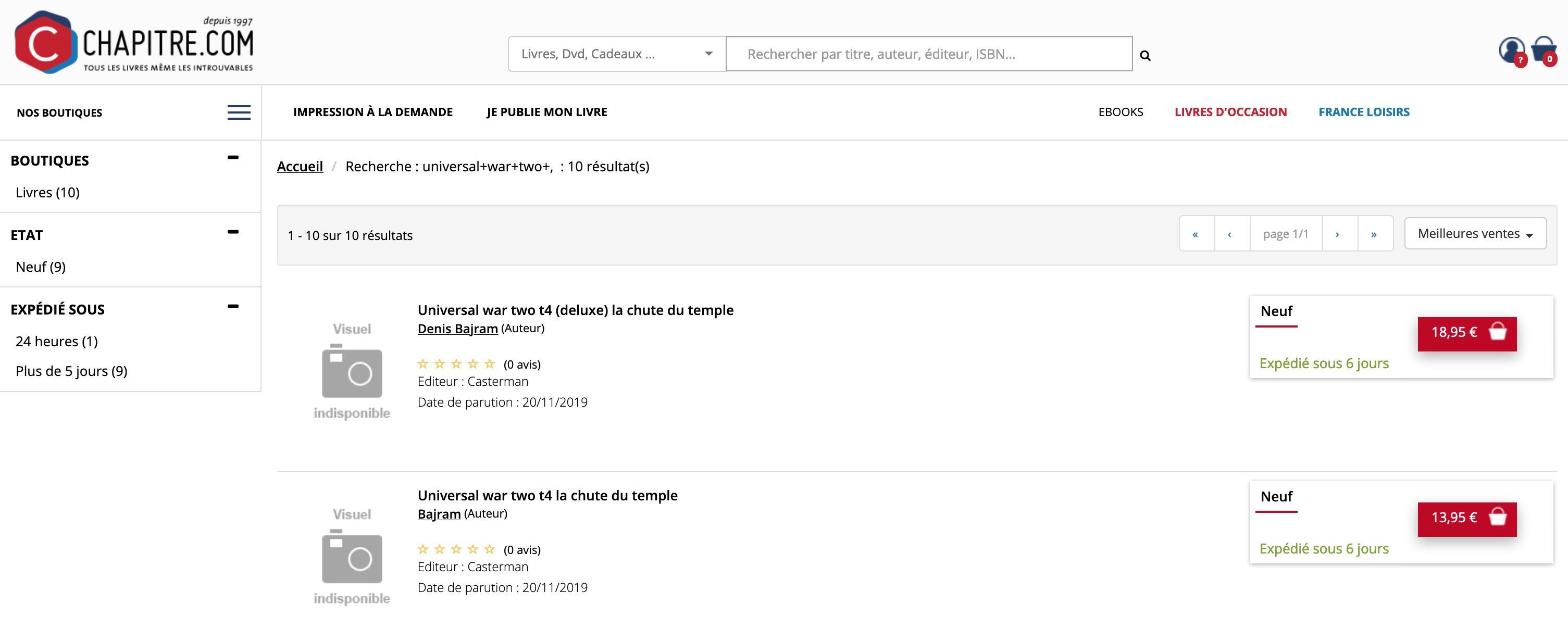Collapse the Expédié sous filter section
The image size is (1568, 629).
232,307
